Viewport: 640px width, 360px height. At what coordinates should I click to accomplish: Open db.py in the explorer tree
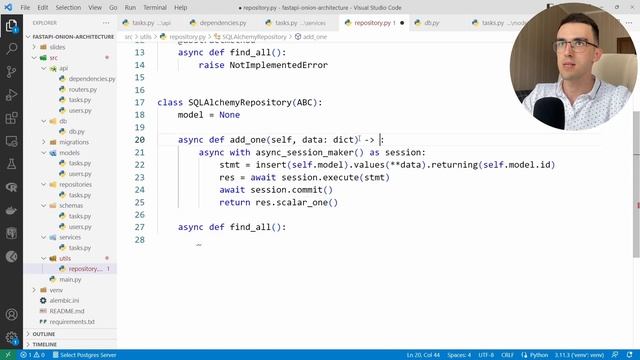pyautogui.click(x=76, y=131)
